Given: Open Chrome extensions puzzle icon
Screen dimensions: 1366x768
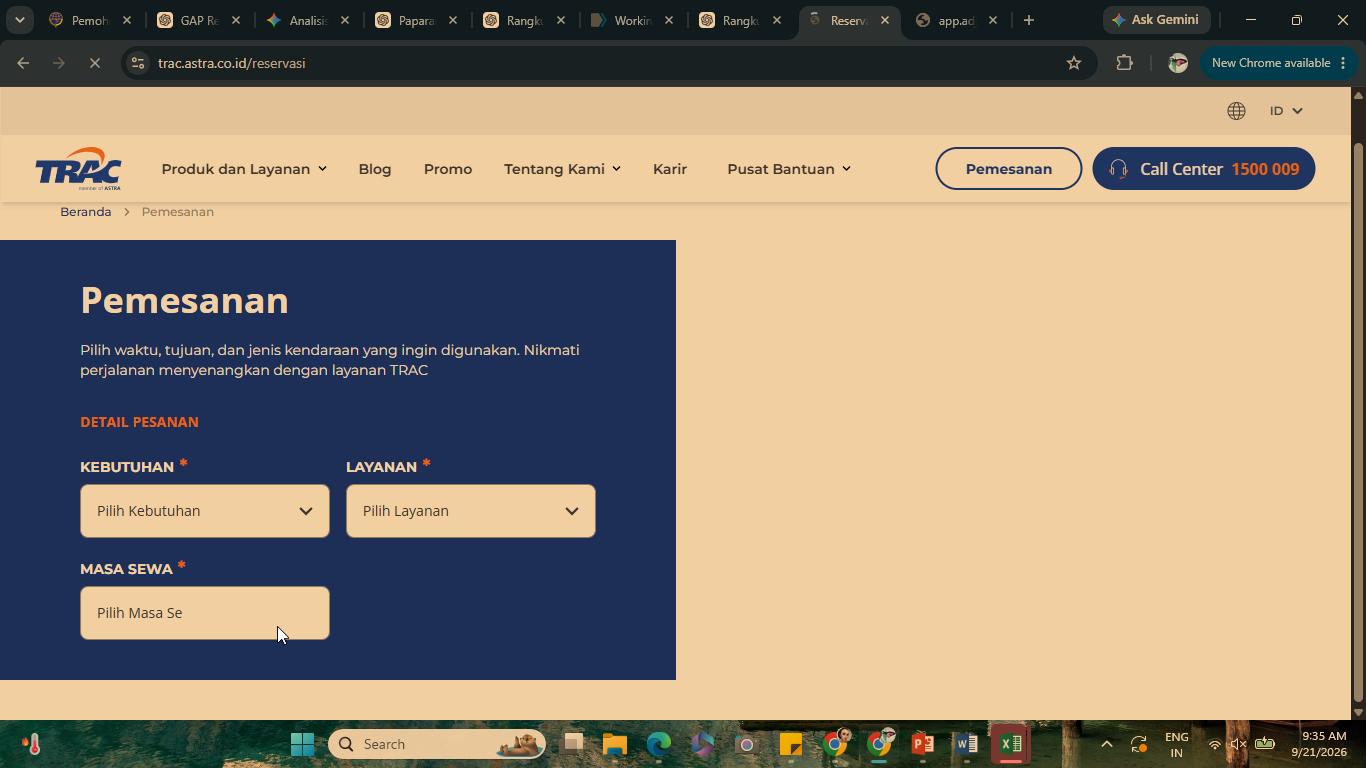Looking at the screenshot, I should click(x=1124, y=63).
